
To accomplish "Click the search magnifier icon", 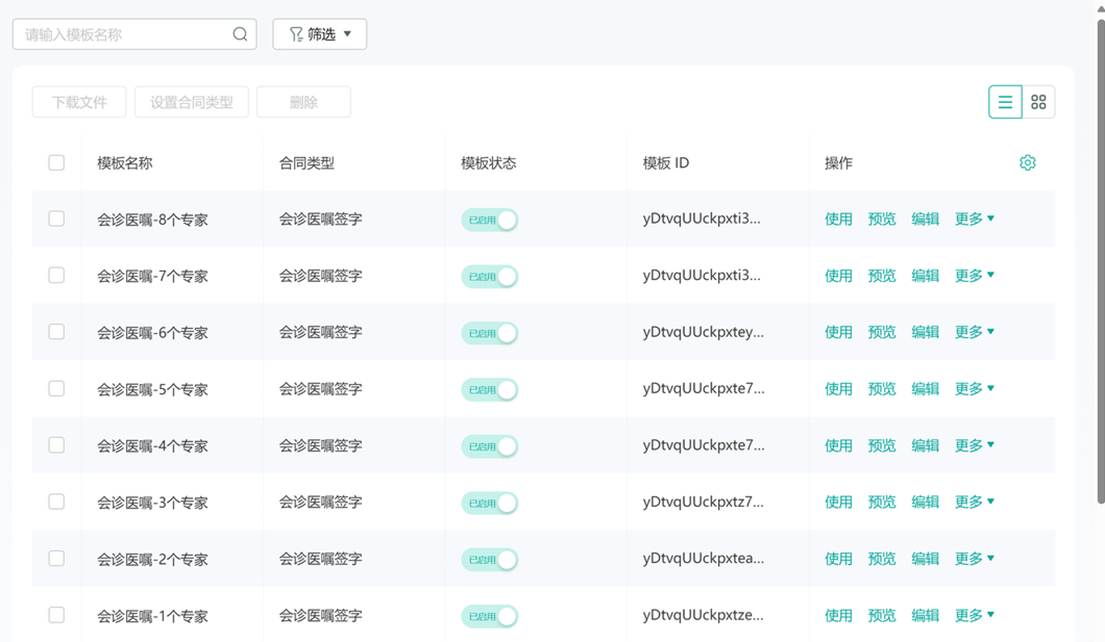I will [x=240, y=34].
